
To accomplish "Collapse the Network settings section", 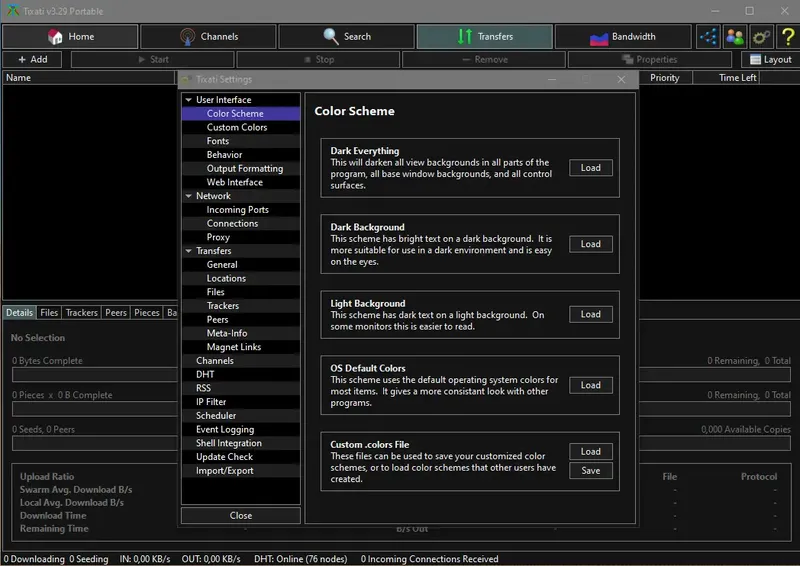I will click(x=187, y=196).
